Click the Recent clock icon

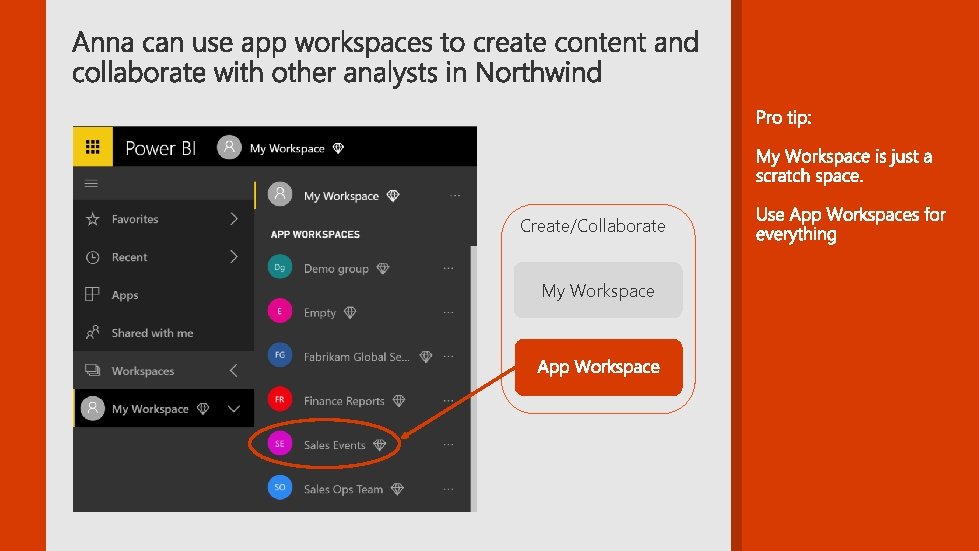tap(92, 257)
